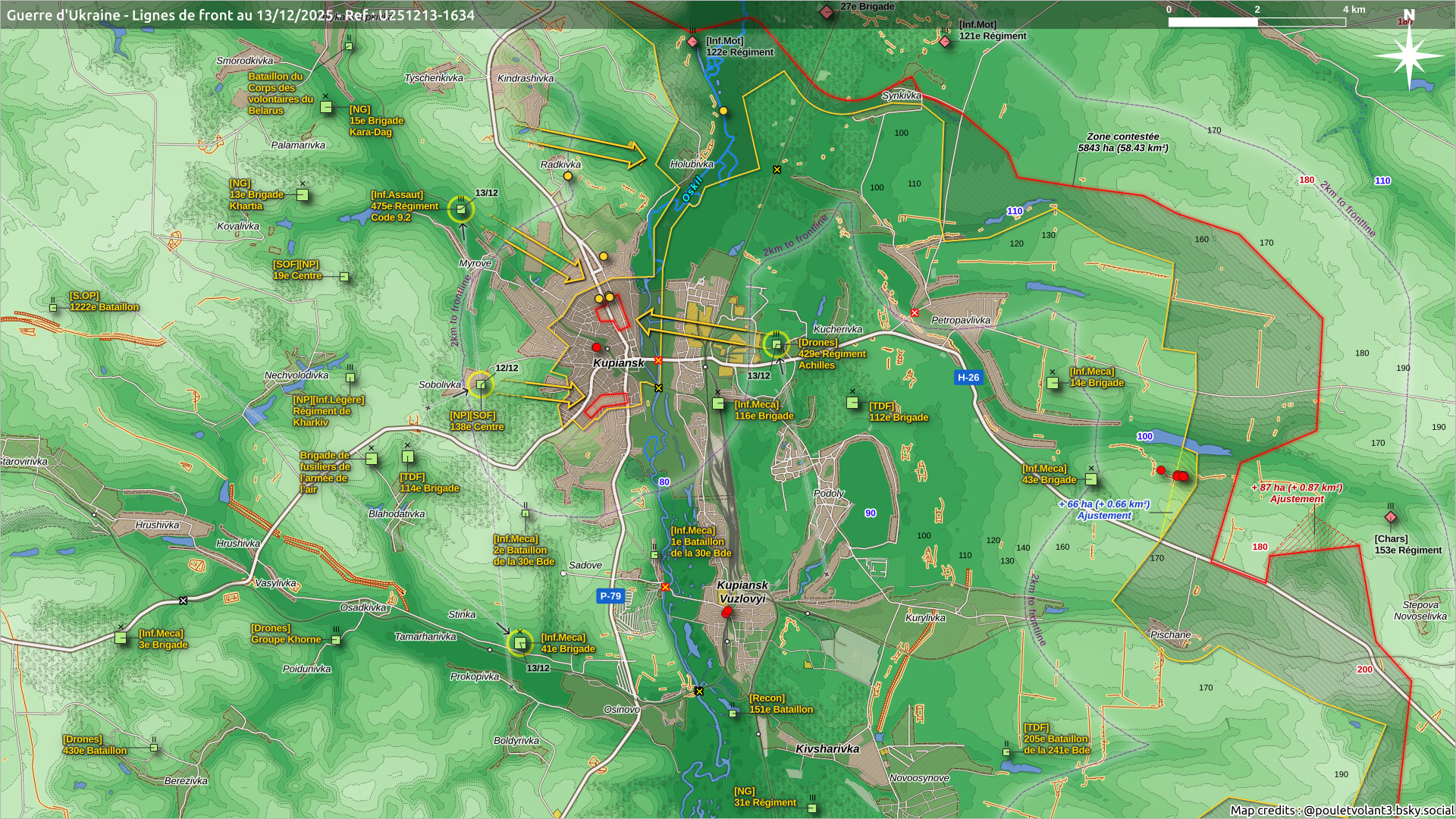Click the red dot in Kupiansk center

596,347
